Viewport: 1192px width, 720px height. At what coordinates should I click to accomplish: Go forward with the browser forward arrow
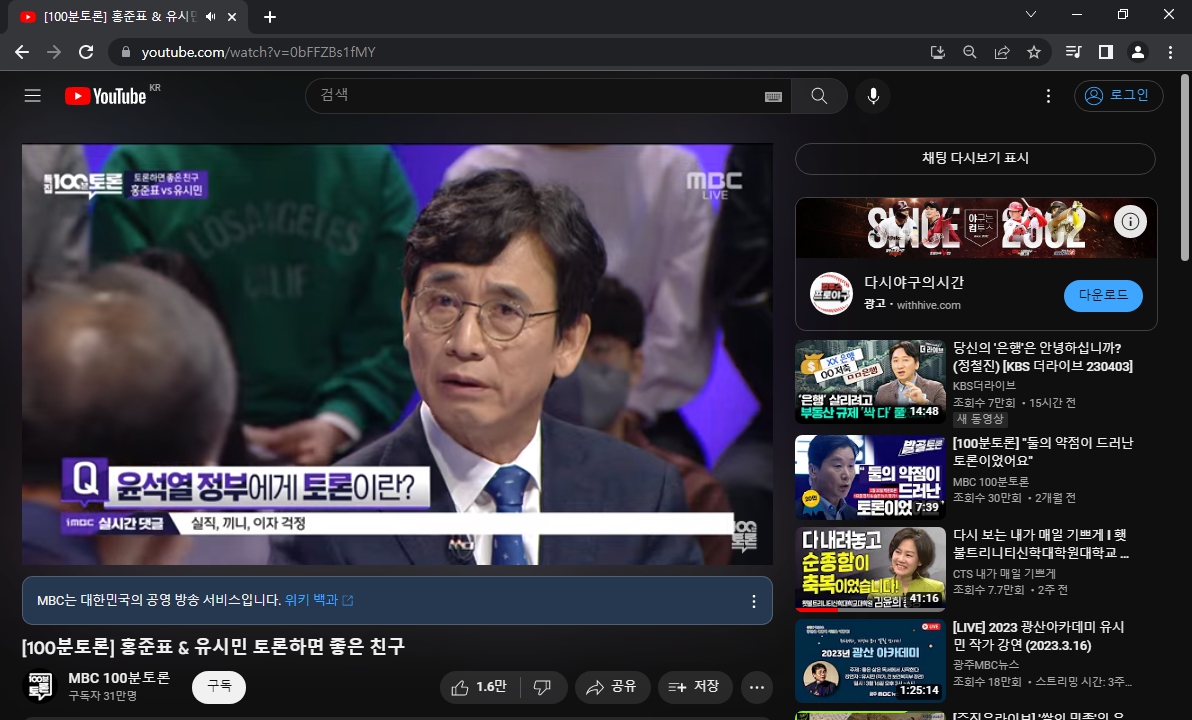(54, 52)
